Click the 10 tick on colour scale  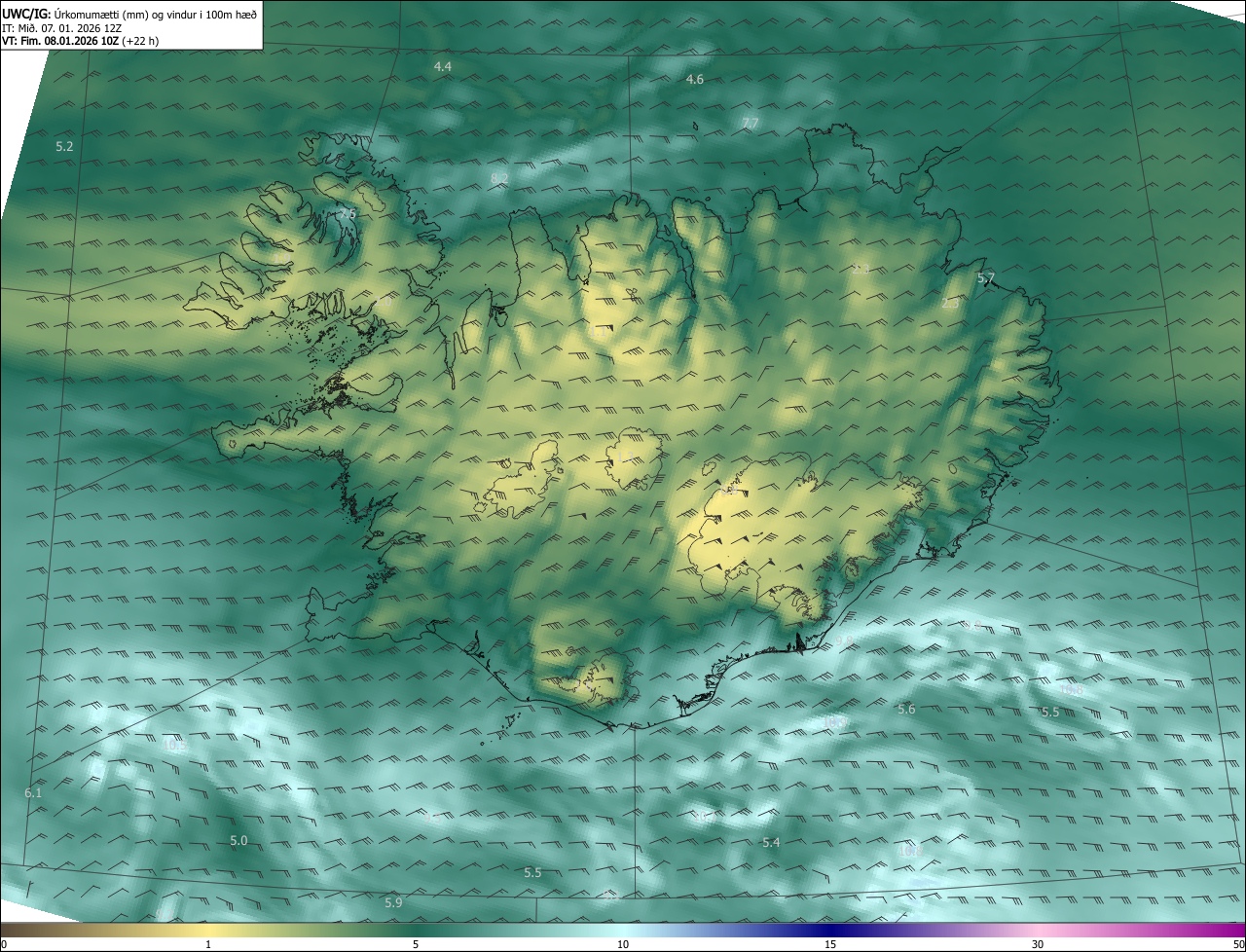pyautogui.click(x=623, y=944)
